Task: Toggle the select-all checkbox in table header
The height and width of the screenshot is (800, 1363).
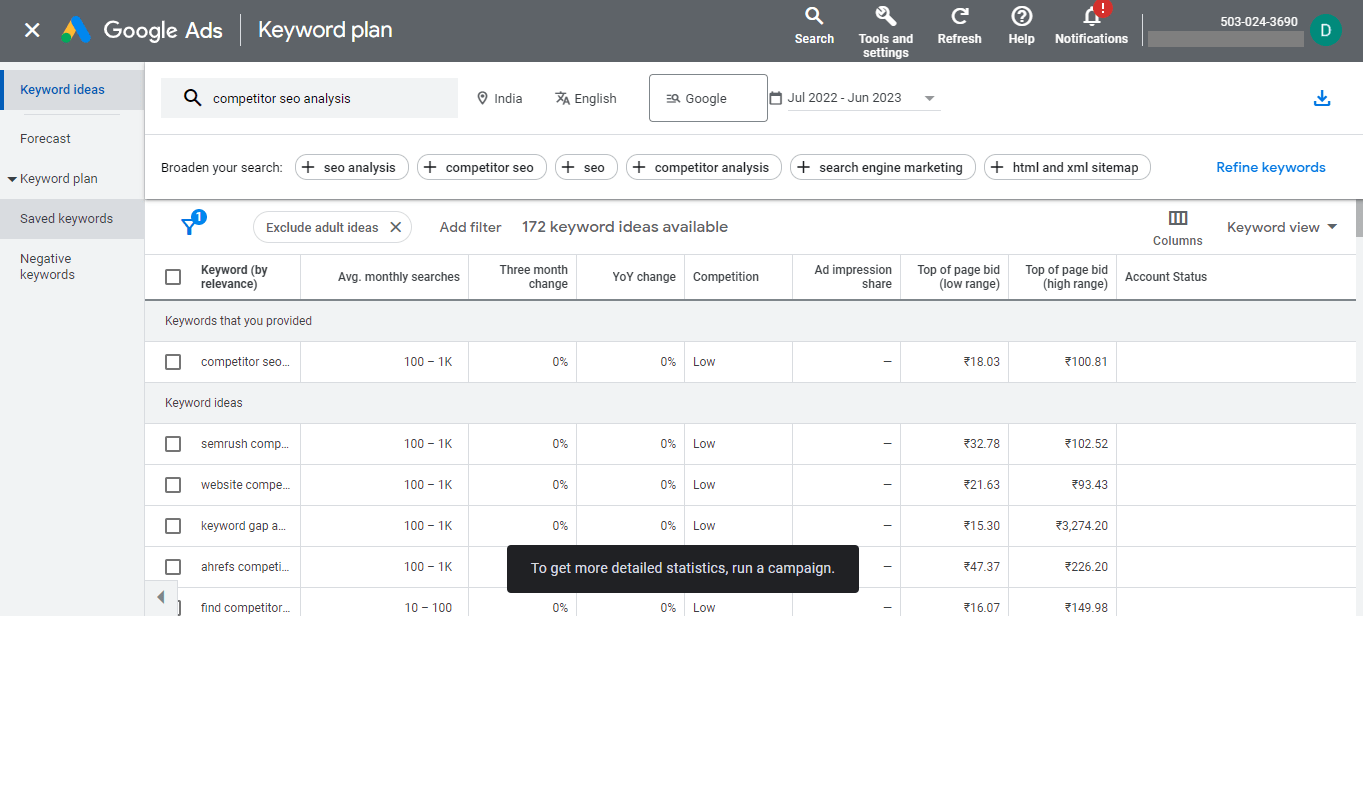Action: 173,277
